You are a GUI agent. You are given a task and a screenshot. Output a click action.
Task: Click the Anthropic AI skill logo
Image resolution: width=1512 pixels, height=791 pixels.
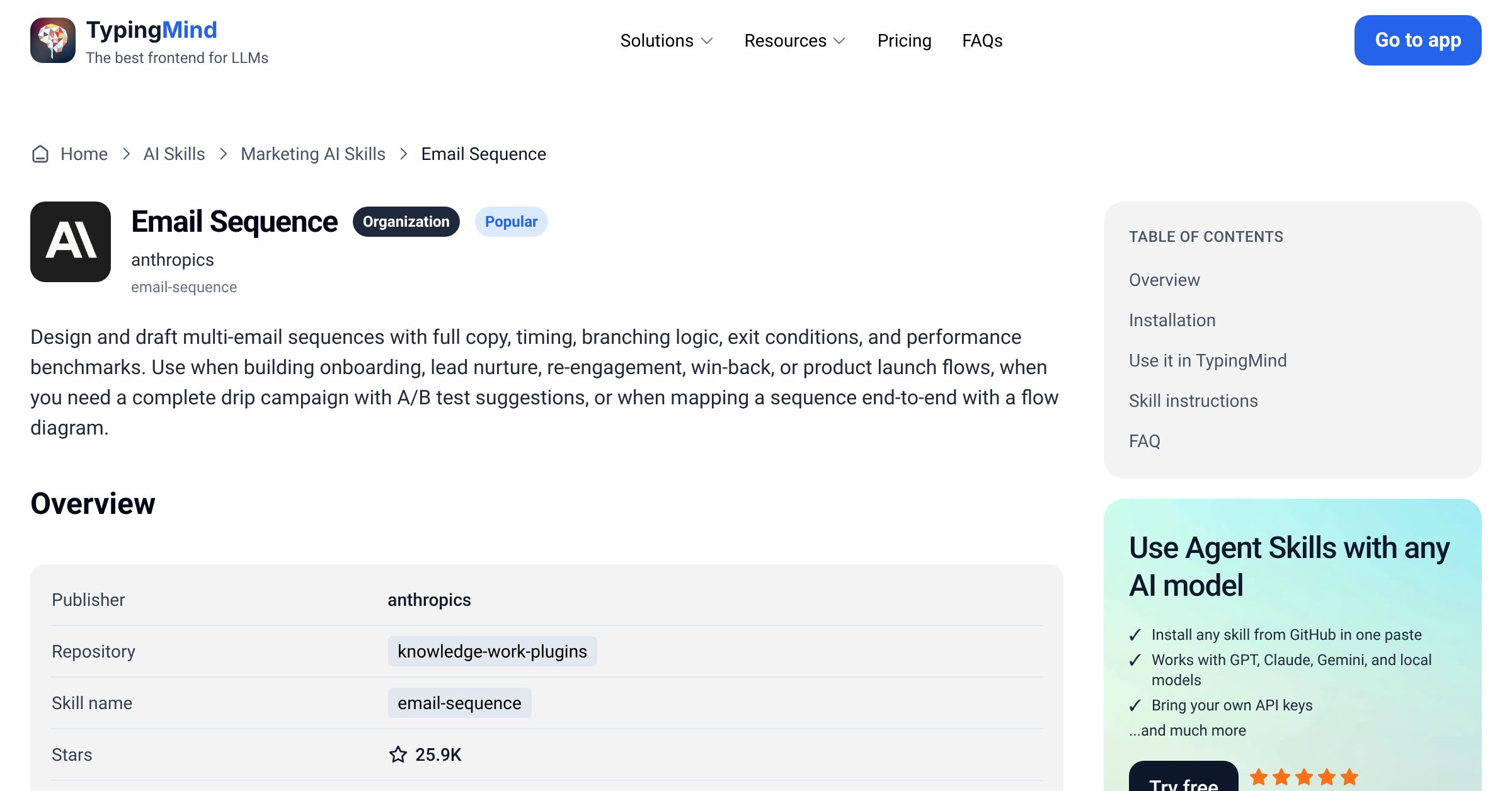pyautogui.click(x=71, y=242)
